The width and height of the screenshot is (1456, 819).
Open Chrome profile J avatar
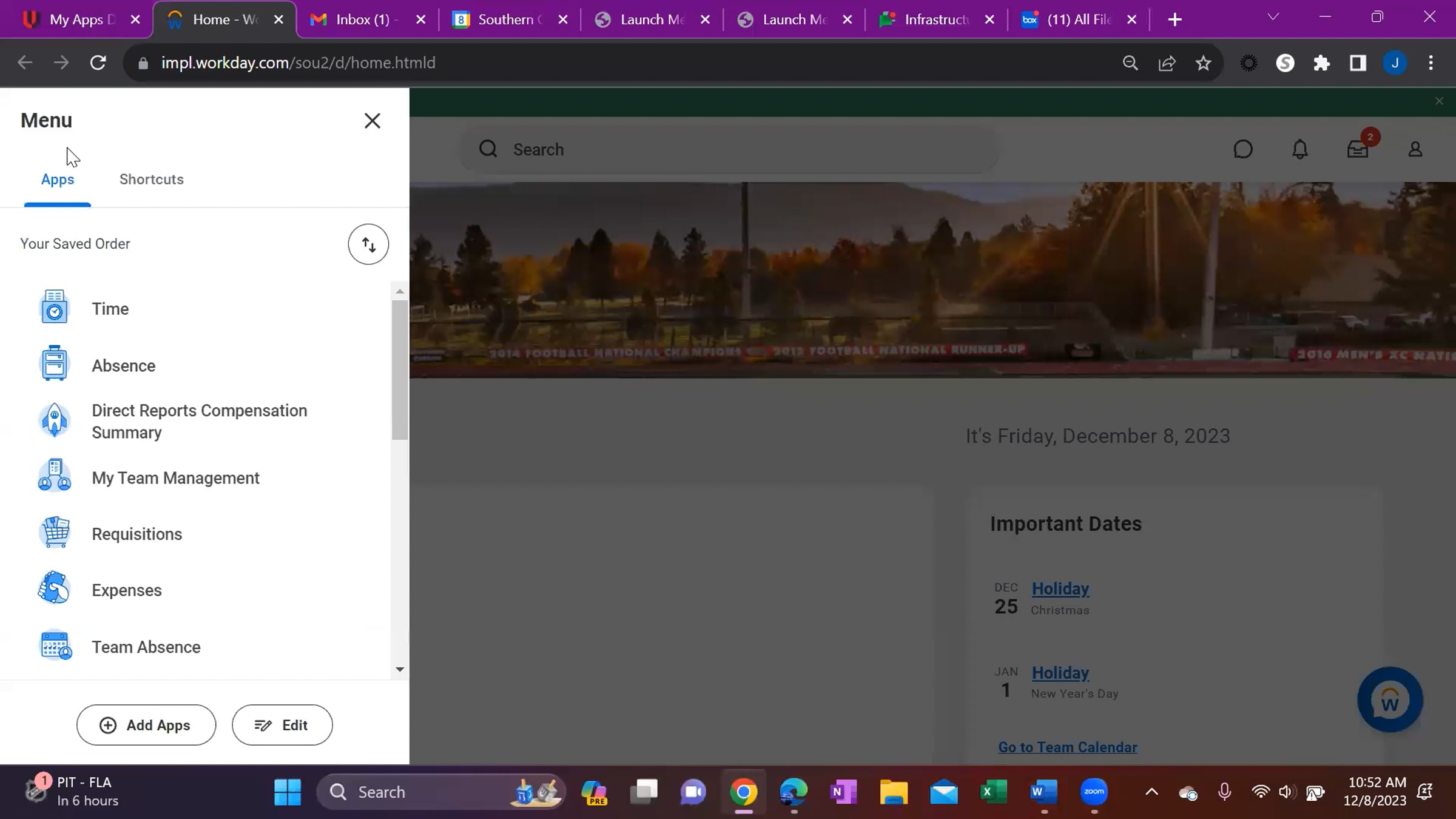1395,62
